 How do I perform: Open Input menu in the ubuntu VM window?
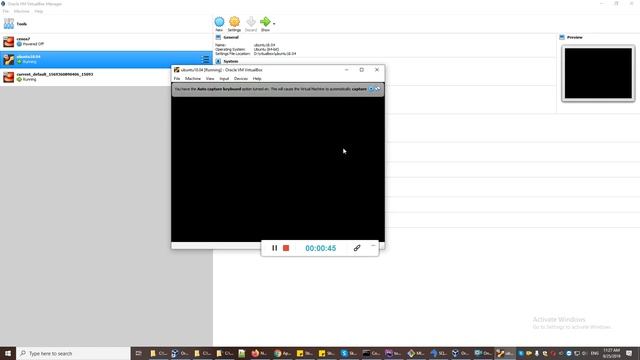(x=224, y=78)
